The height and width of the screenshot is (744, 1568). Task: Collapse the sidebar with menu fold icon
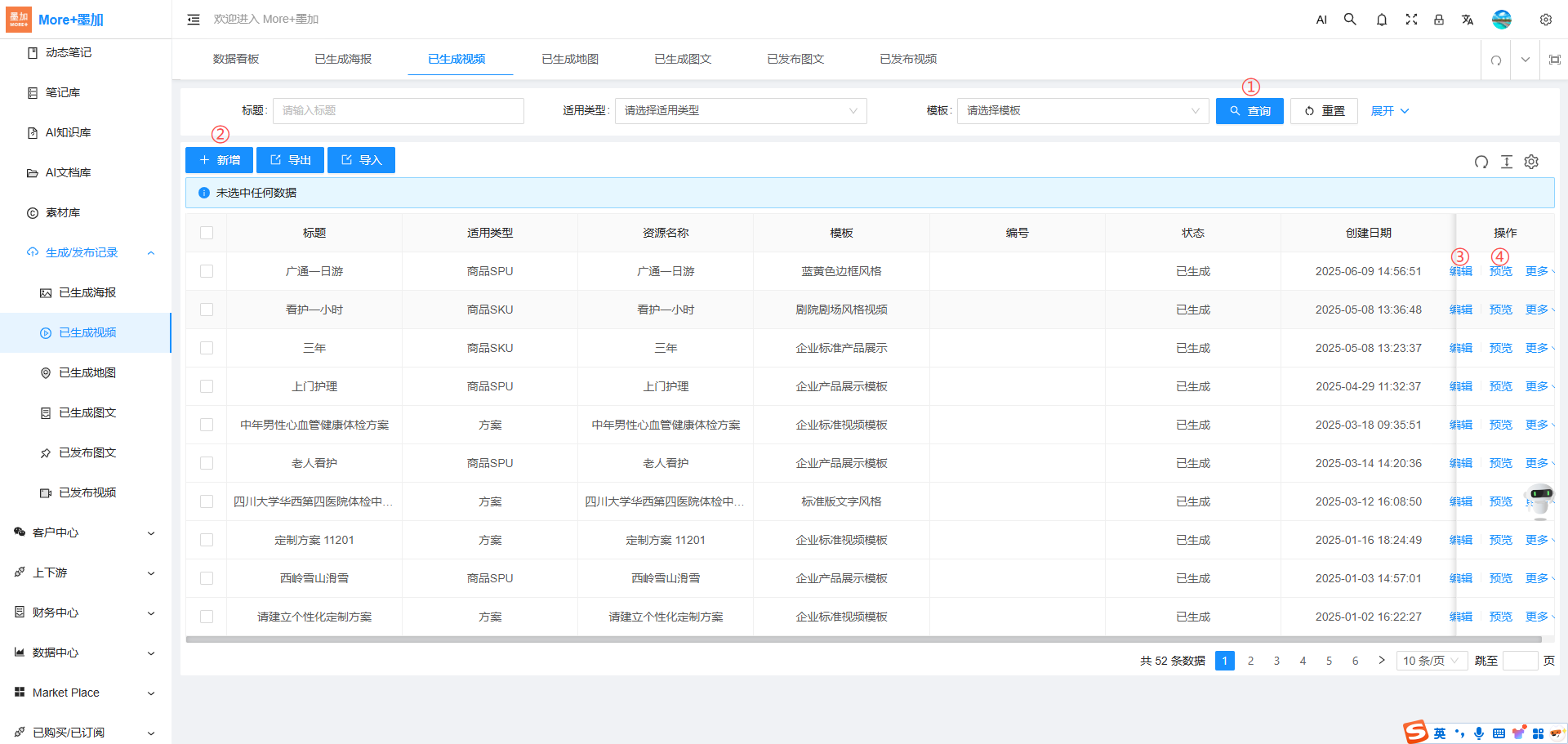(194, 20)
